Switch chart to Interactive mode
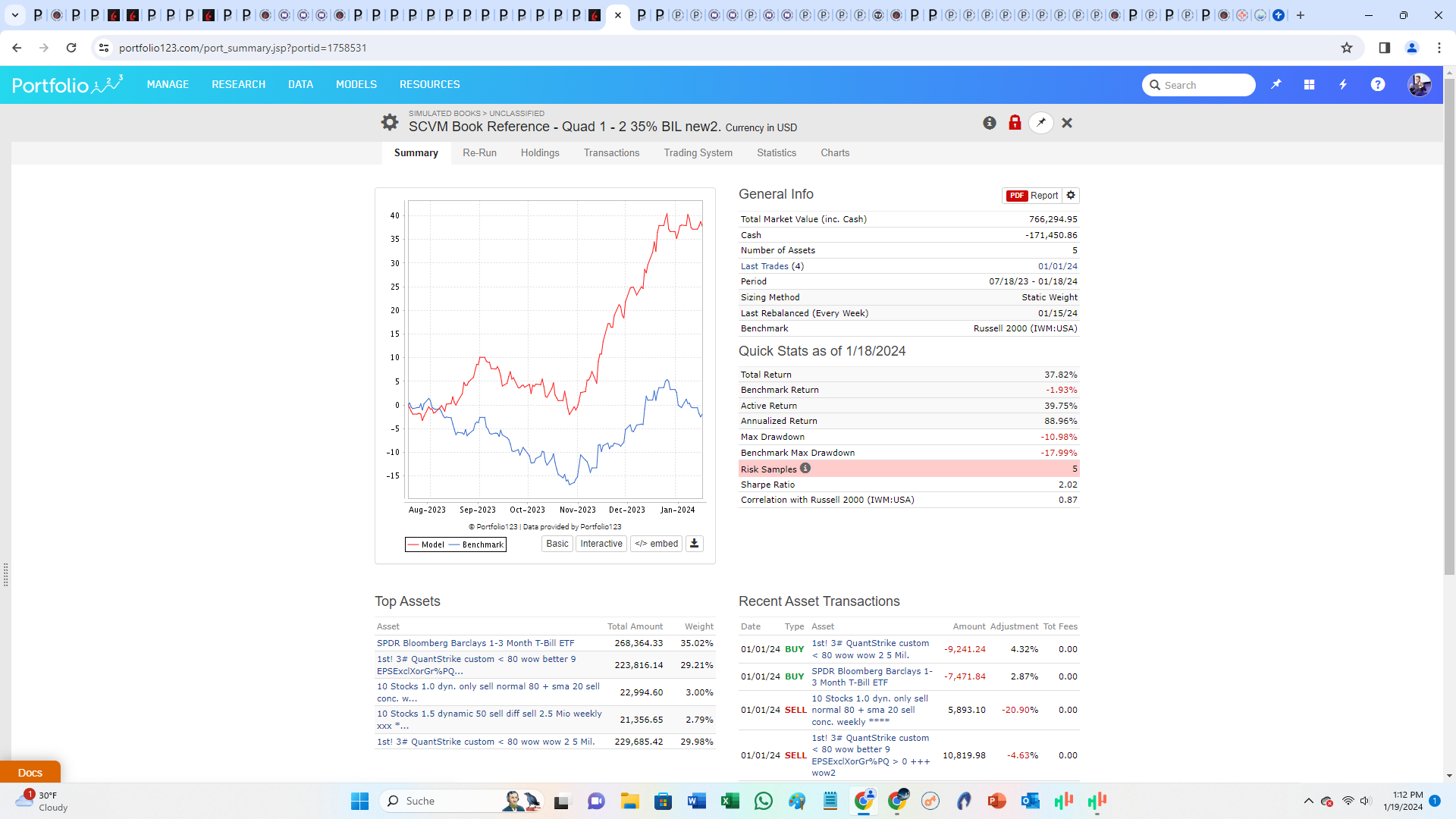 [601, 544]
